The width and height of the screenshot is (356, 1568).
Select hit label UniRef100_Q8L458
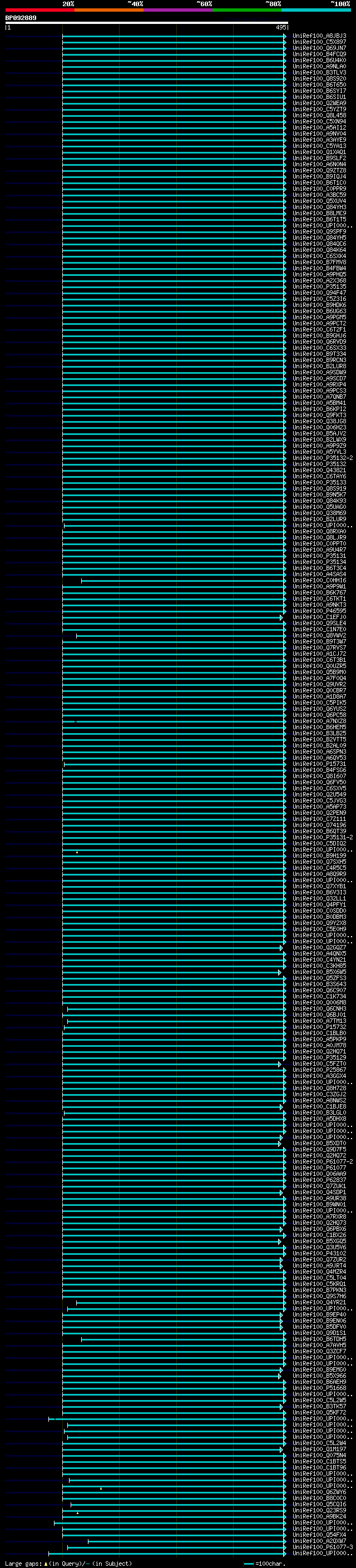(319, 115)
